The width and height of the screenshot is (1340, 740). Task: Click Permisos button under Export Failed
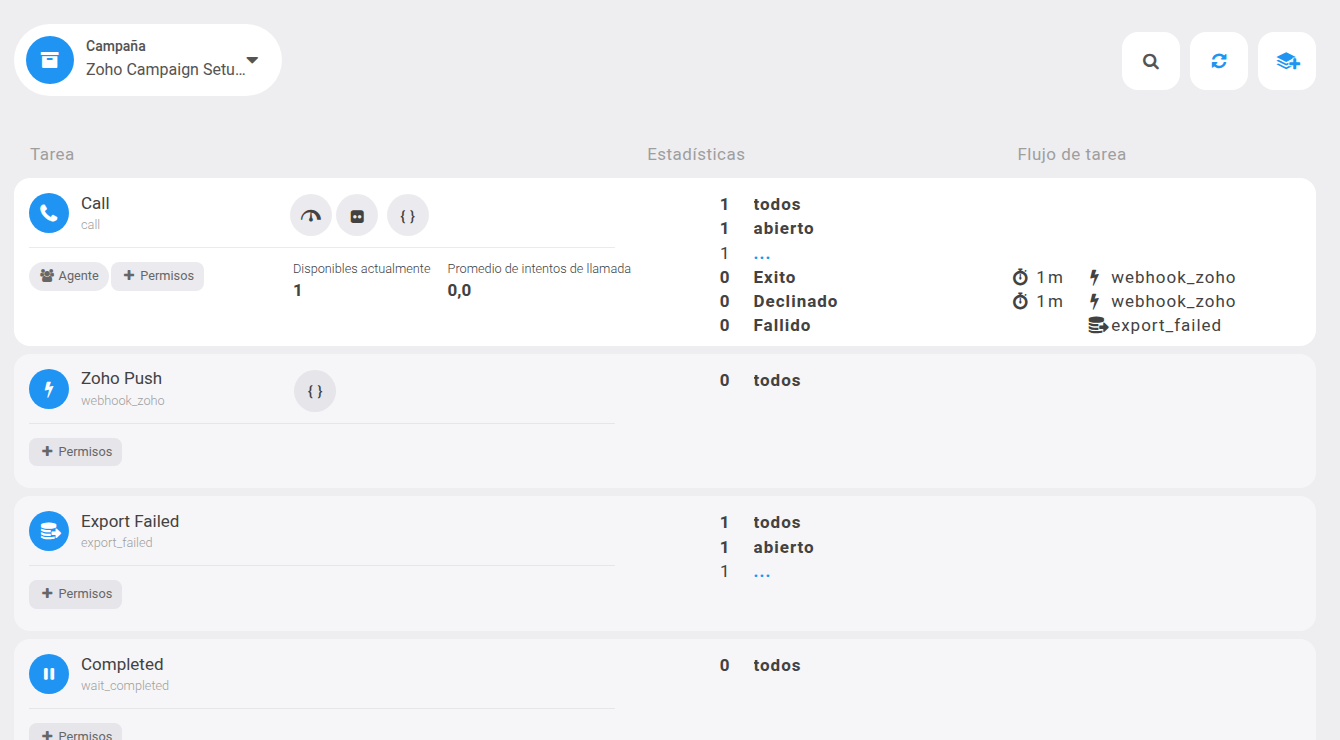pos(76,594)
